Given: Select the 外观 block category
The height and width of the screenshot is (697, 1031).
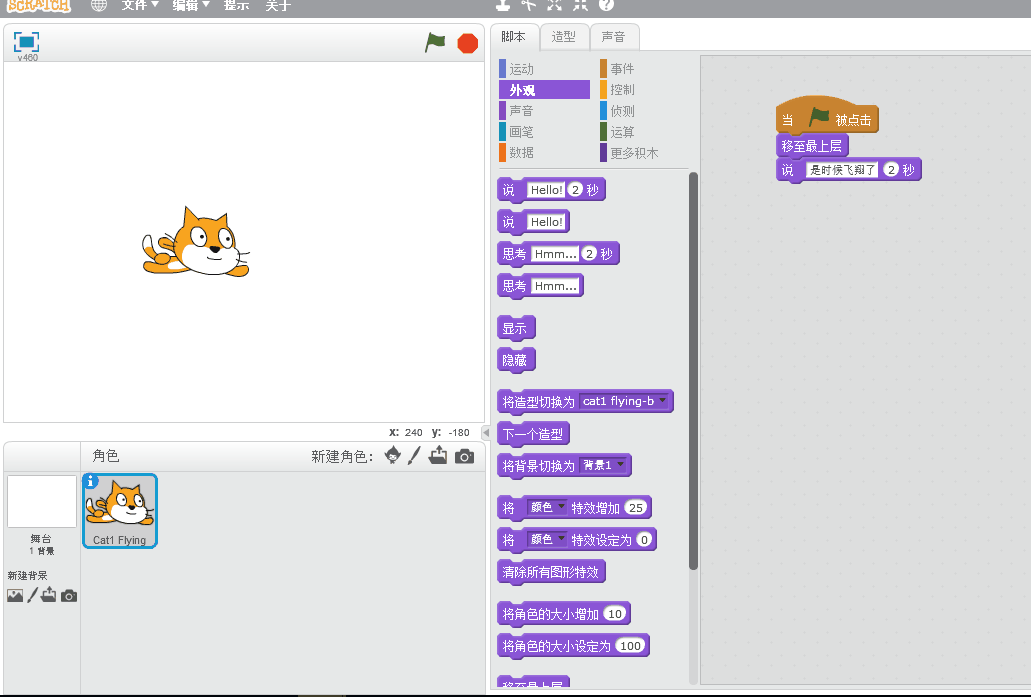Looking at the screenshot, I should (544, 90).
